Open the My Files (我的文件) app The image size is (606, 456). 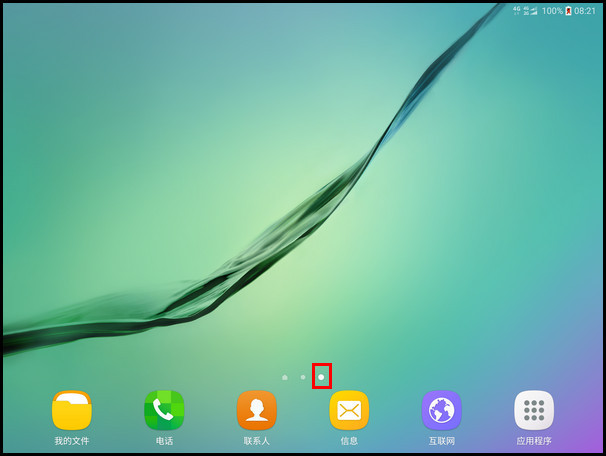click(x=71, y=410)
